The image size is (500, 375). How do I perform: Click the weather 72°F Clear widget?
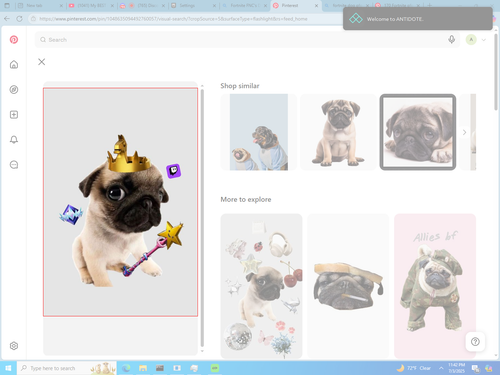[414, 368]
